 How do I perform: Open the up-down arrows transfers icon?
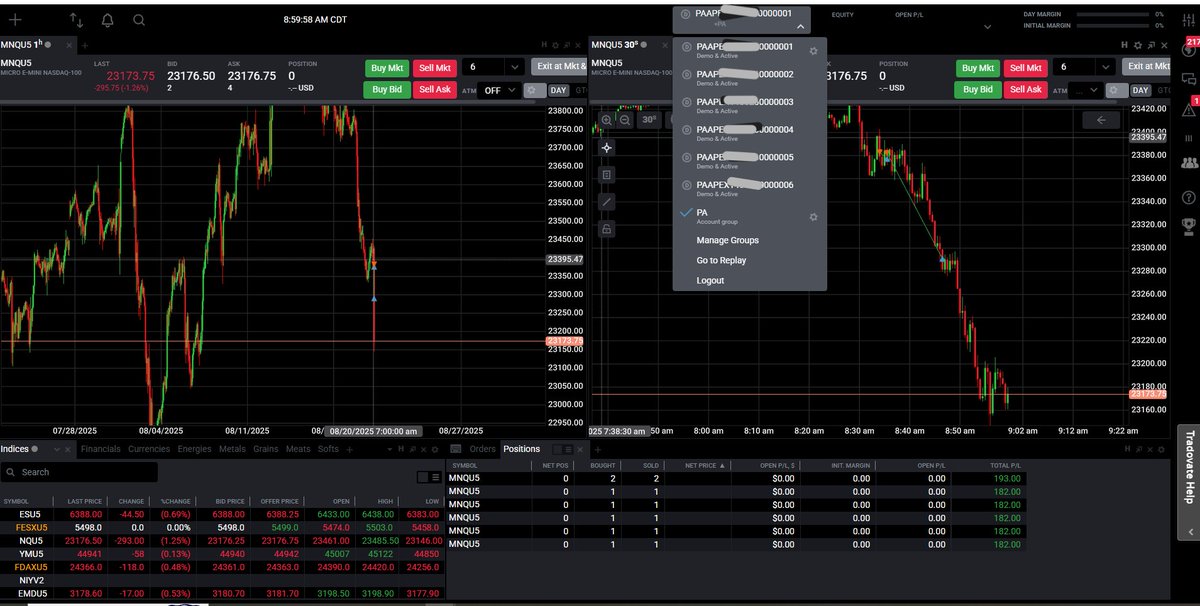click(x=77, y=19)
